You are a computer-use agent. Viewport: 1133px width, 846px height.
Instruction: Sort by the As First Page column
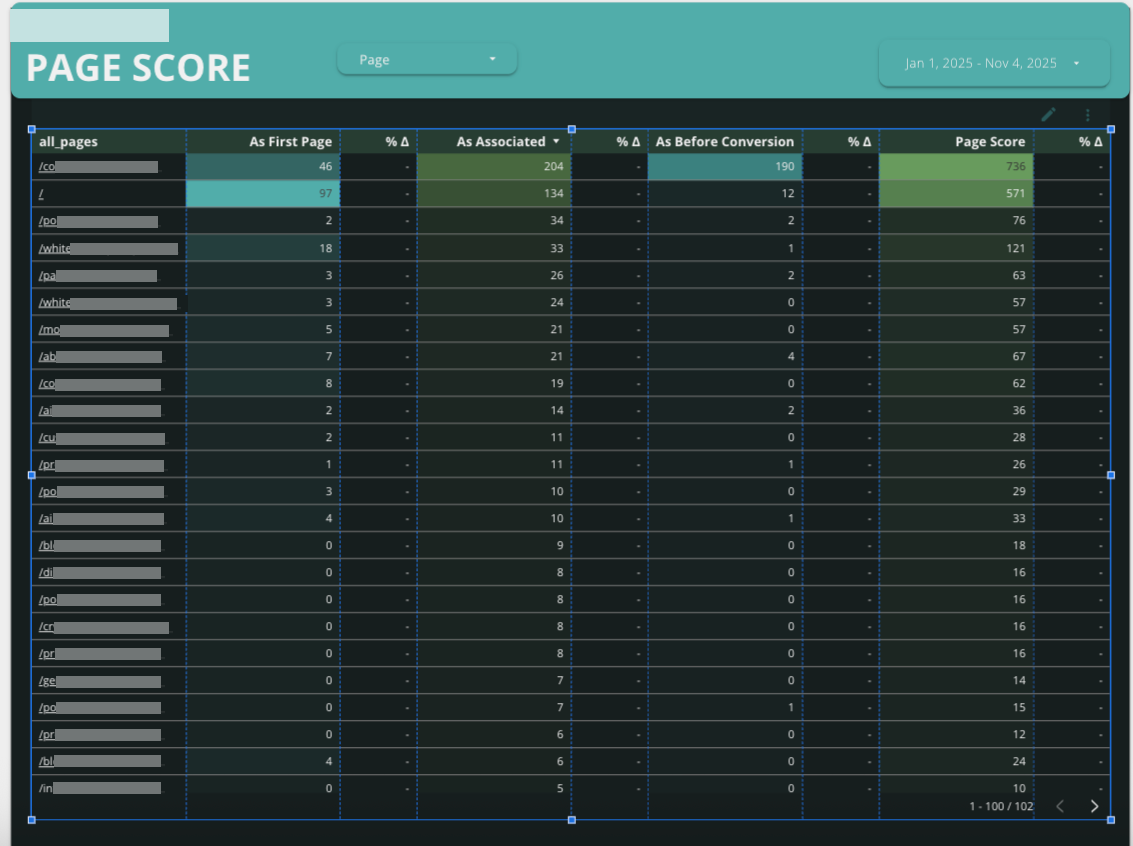290,141
